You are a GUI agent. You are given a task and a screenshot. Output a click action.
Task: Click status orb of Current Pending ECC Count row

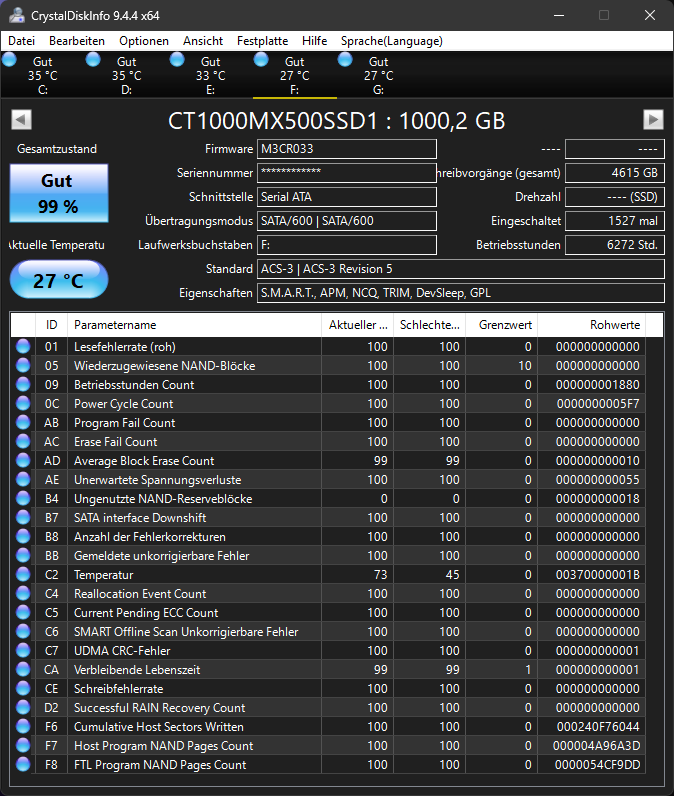[23, 612]
